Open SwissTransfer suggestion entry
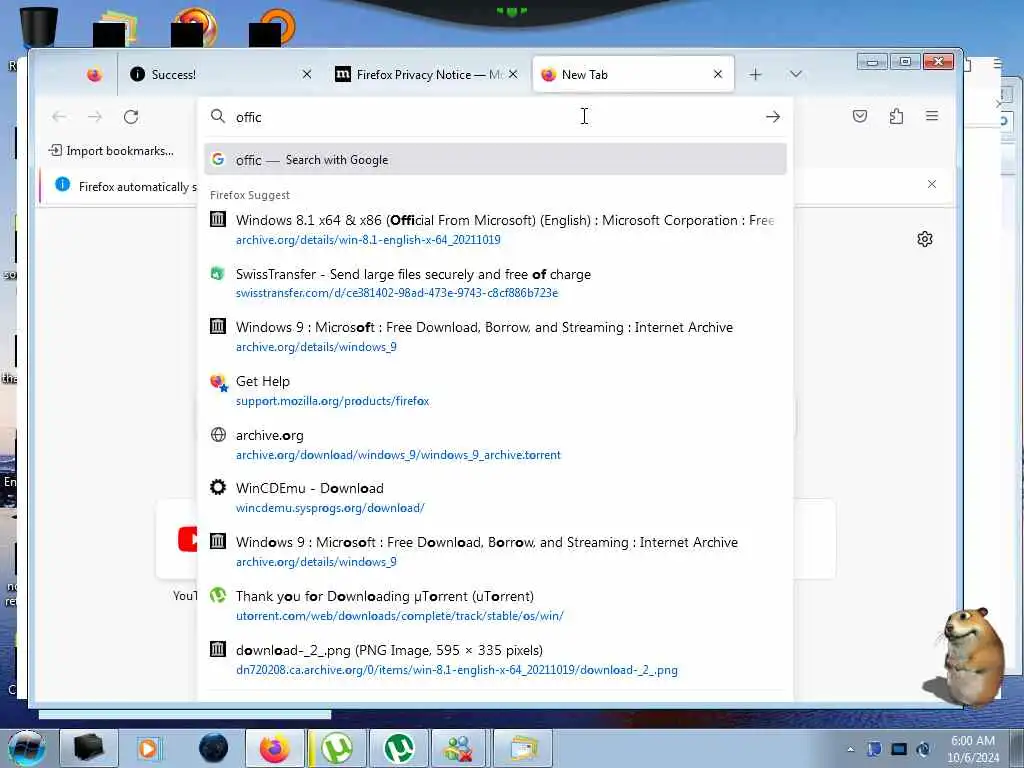The width and height of the screenshot is (1024, 768). 495,283
